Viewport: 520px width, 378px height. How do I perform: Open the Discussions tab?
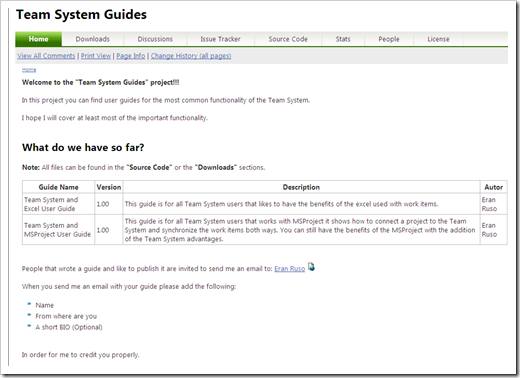coord(155,39)
